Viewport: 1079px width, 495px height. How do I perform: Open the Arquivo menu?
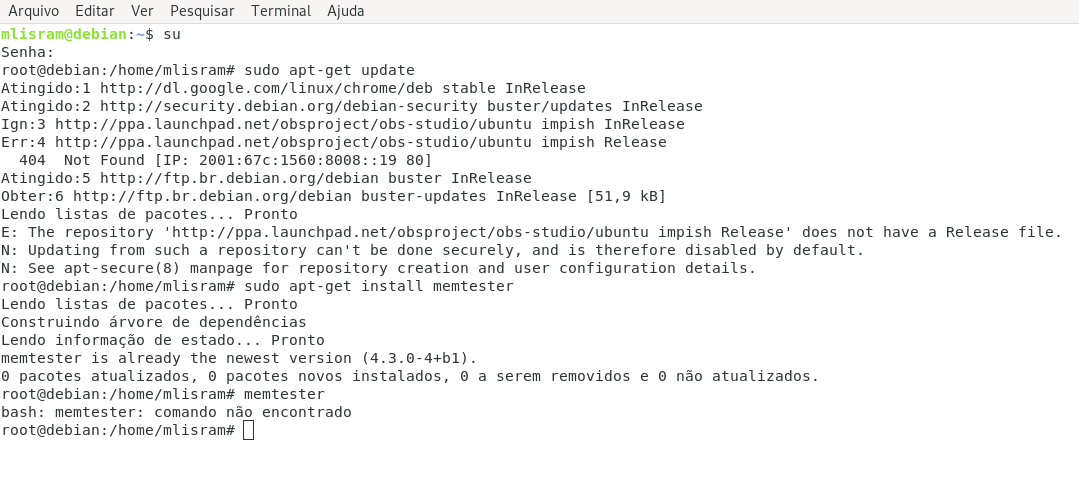(x=33, y=11)
